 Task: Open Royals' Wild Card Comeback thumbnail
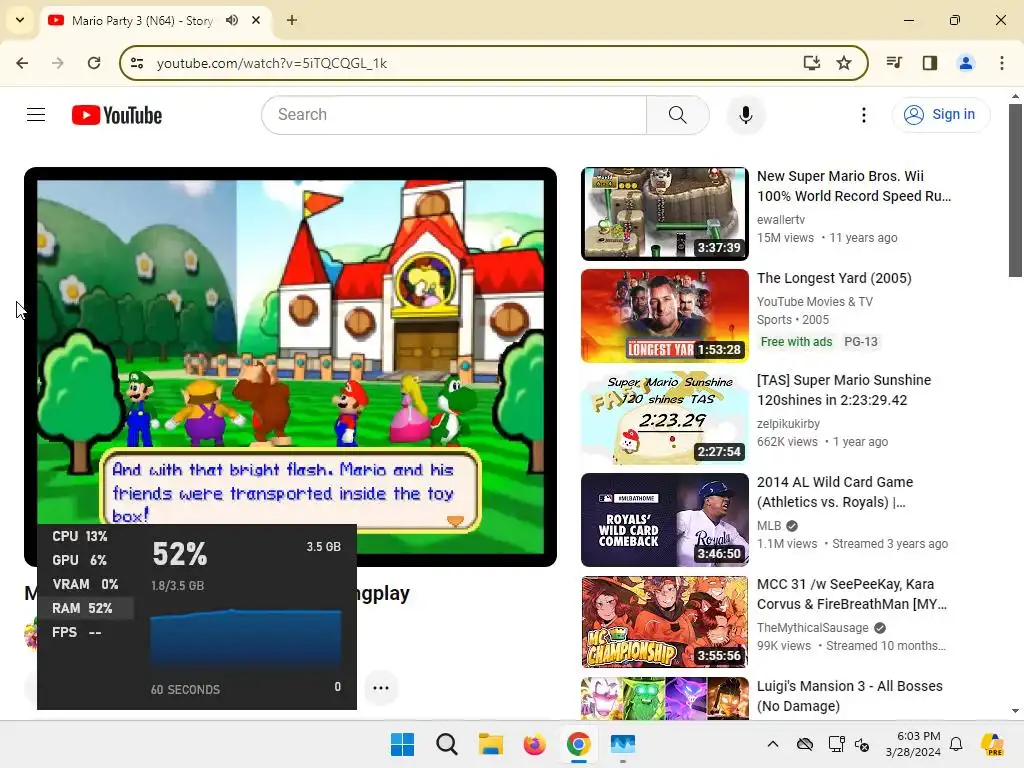(x=664, y=519)
